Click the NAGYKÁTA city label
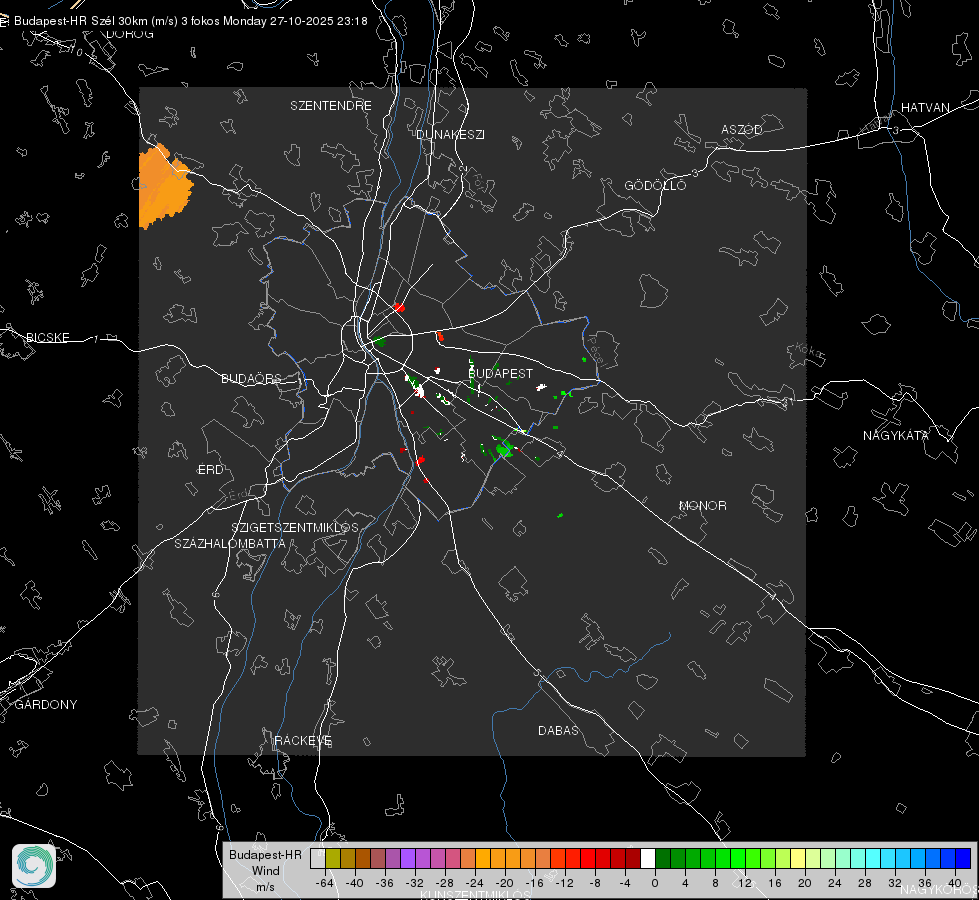The height and width of the screenshot is (900, 979). pyautogui.click(x=896, y=435)
